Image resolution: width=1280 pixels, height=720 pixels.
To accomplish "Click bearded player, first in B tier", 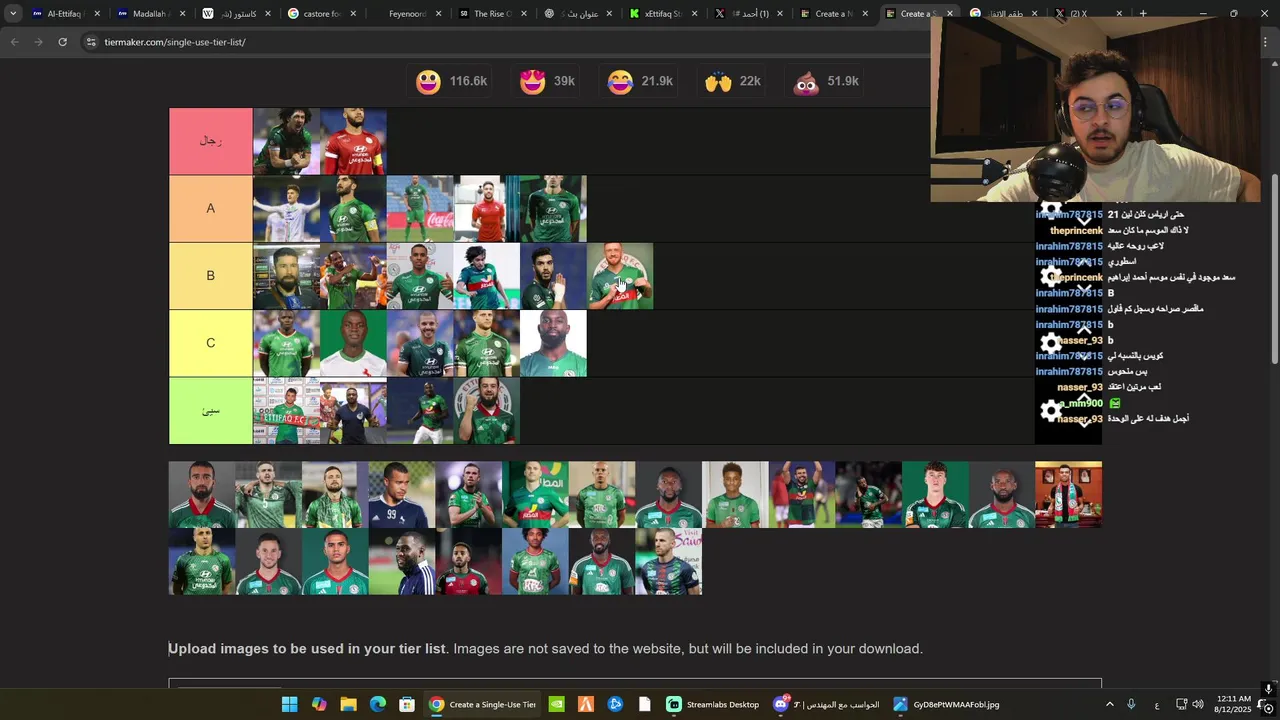I will point(286,275).
